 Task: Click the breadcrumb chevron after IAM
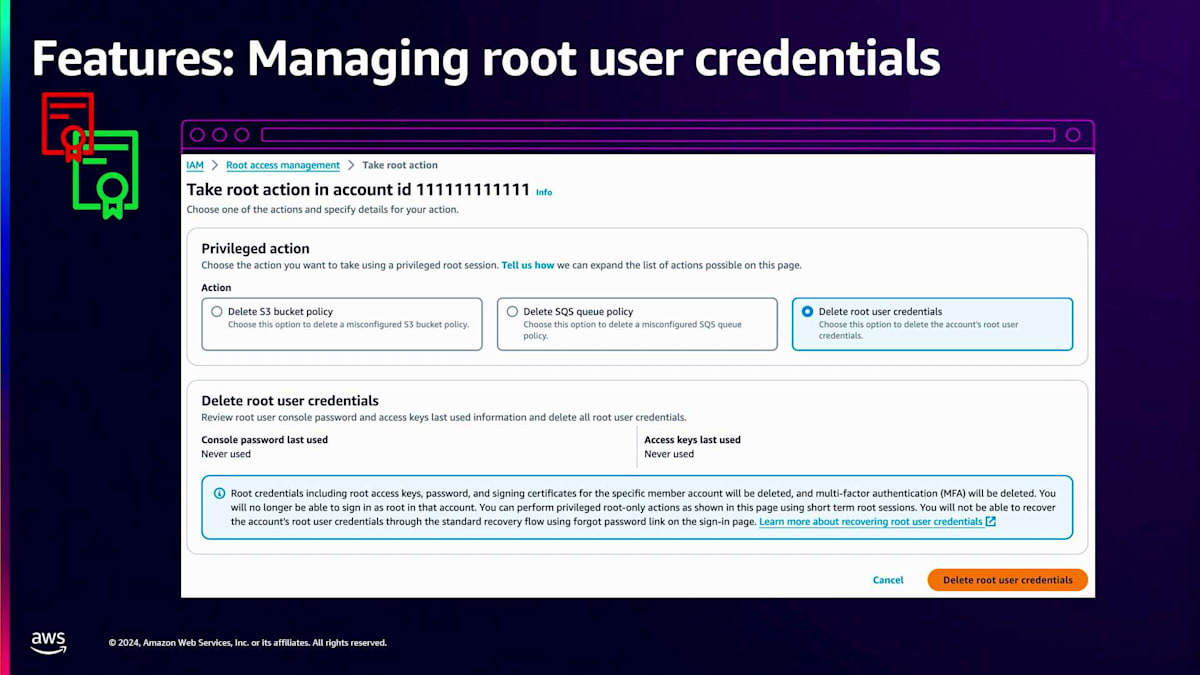point(215,165)
